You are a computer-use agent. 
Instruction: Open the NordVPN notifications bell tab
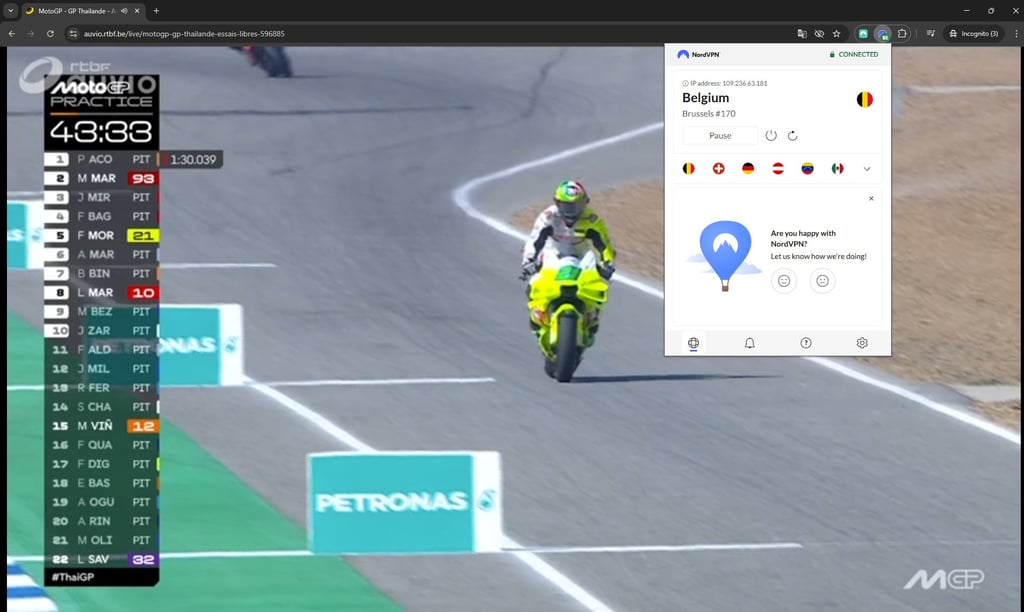tap(750, 343)
